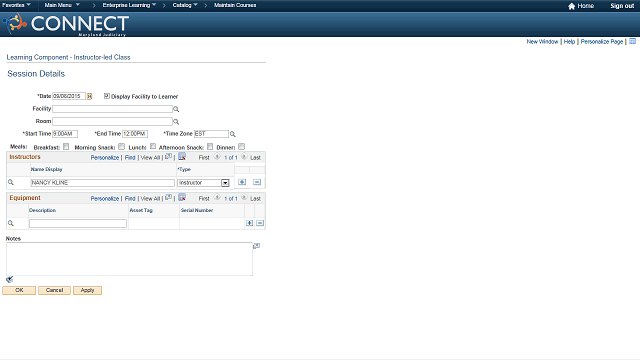This screenshot has height=360, width=640.
Task: Delete the Equipment row
Action: [x=260, y=223]
